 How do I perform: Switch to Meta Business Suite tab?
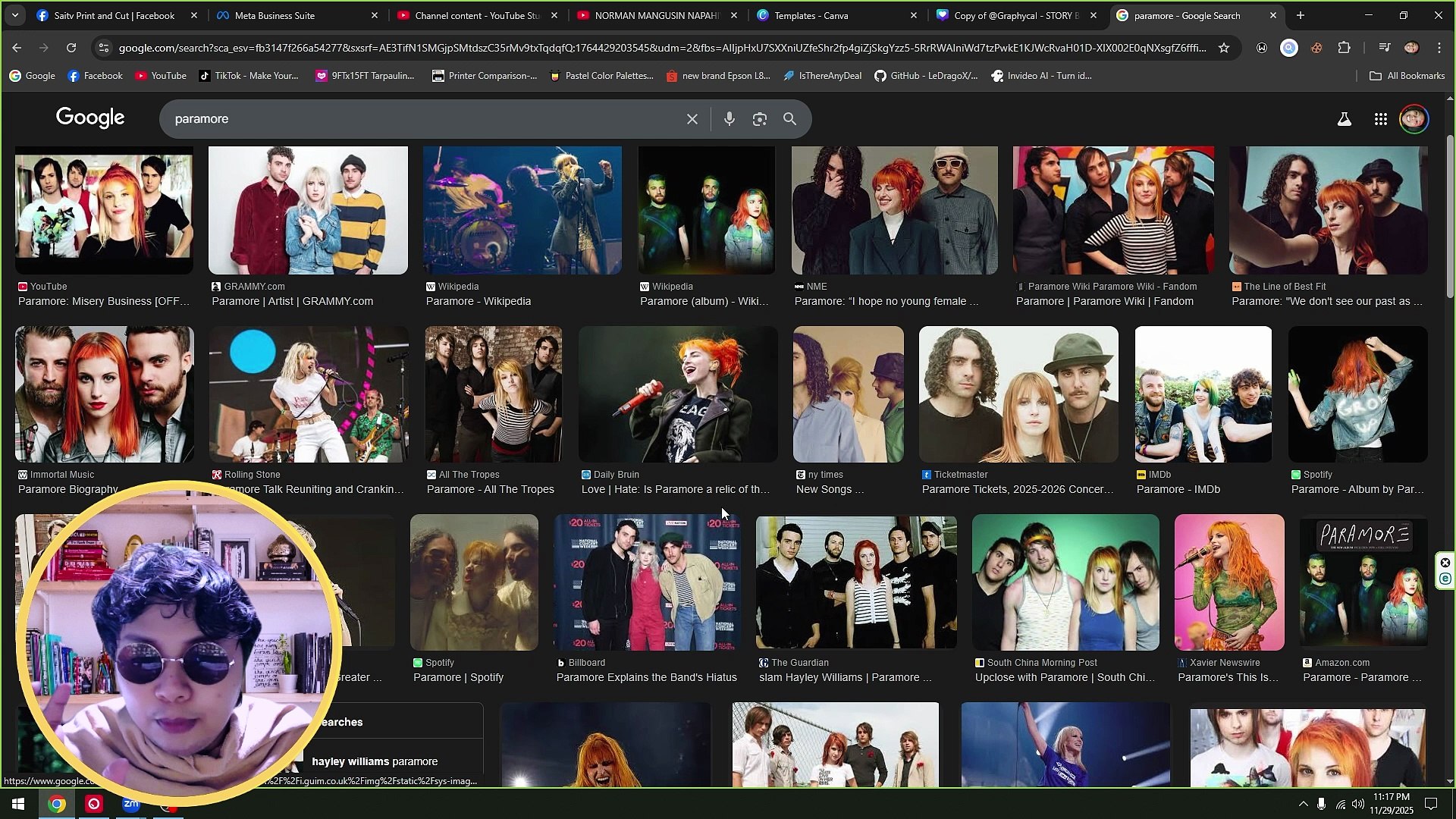pos(275,15)
